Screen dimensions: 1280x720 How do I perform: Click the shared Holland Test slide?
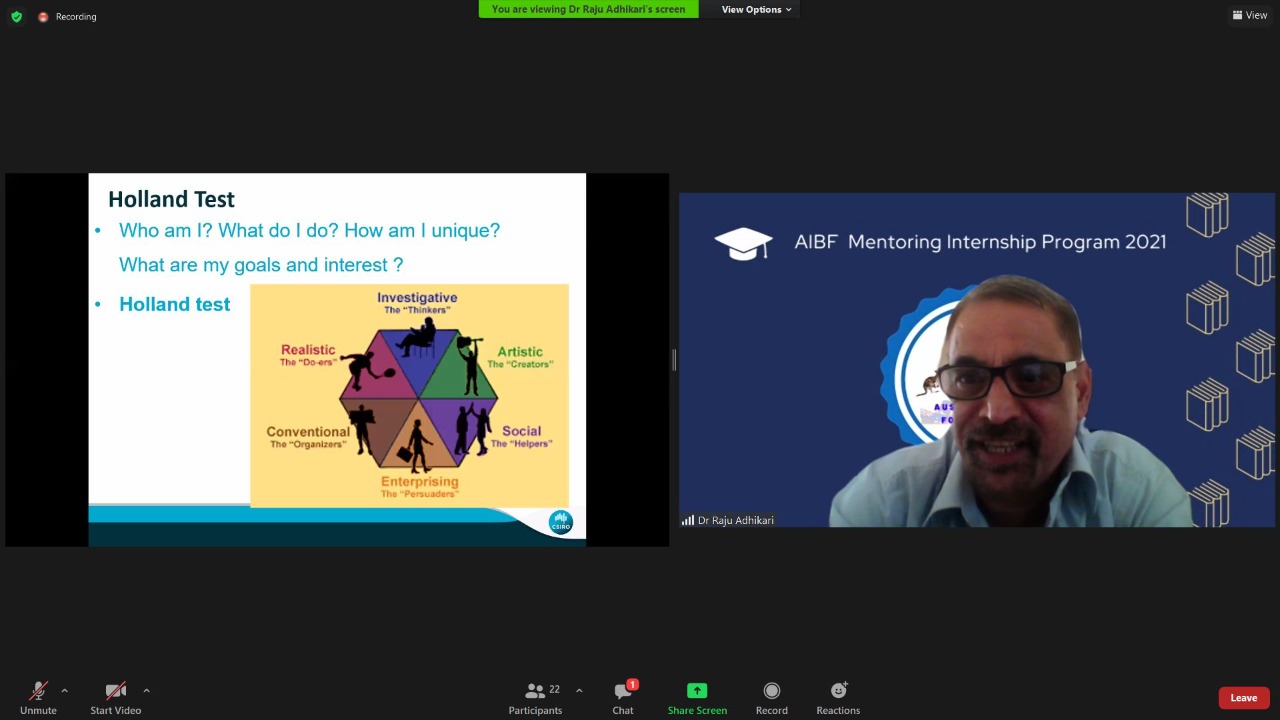pos(337,360)
